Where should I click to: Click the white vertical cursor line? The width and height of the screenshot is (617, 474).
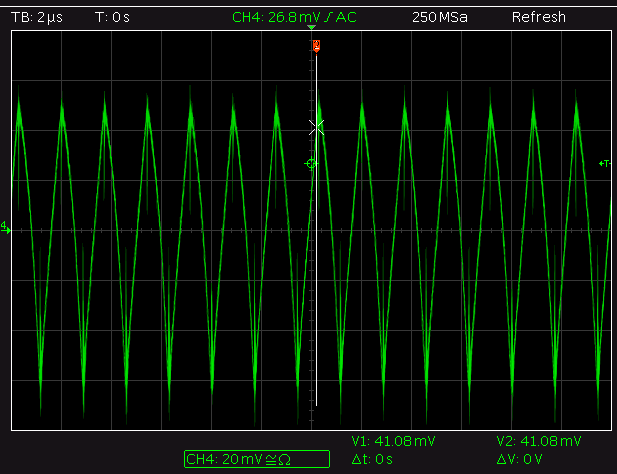tap(316, 230)
